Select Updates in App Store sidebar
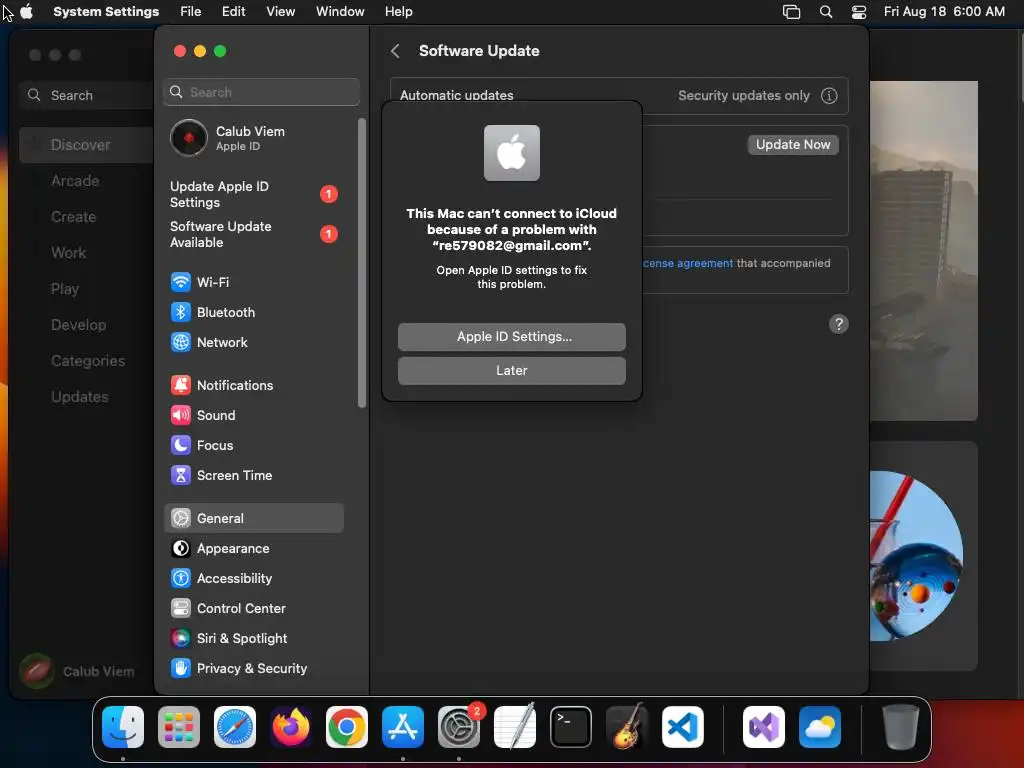The image size is (1024, 768). click(86, 396)
